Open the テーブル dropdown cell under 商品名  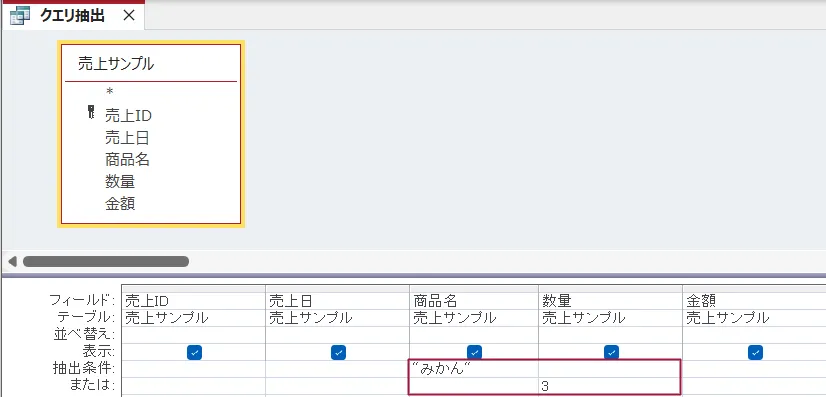pyautogui.click(x=474, y=318)
